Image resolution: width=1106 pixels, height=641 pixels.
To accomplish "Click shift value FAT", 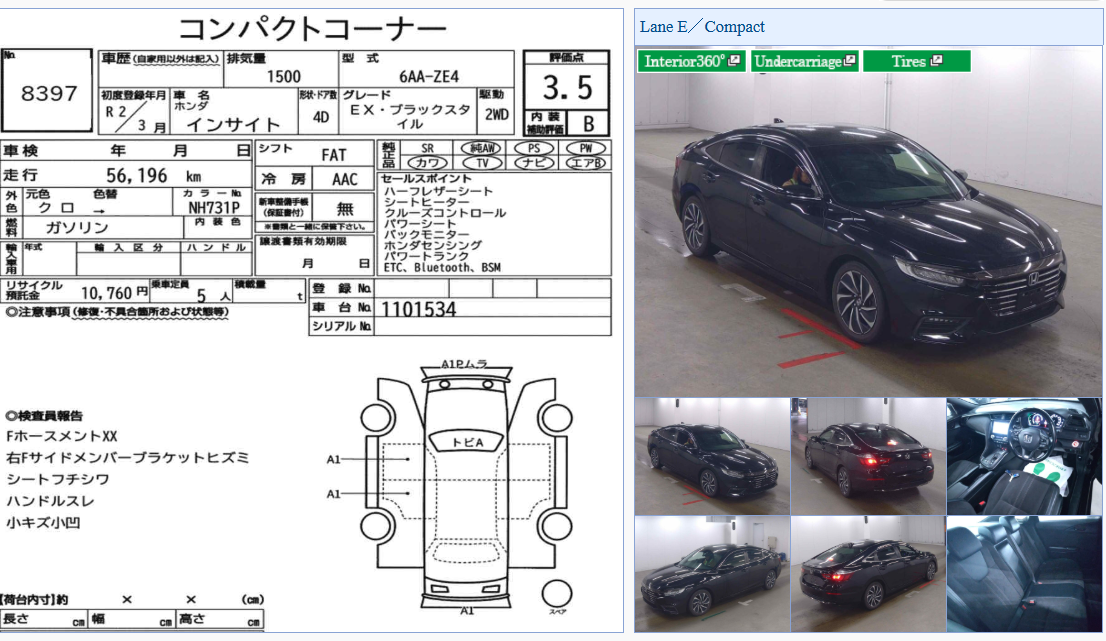I will (334, 155).
